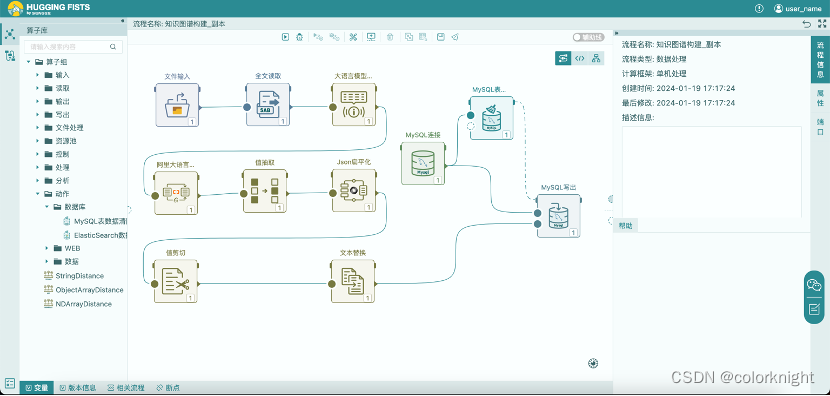Select the 全文读取 node on canvas
Viewport: 830px width, 396px height.
click(x=267, y=105)
